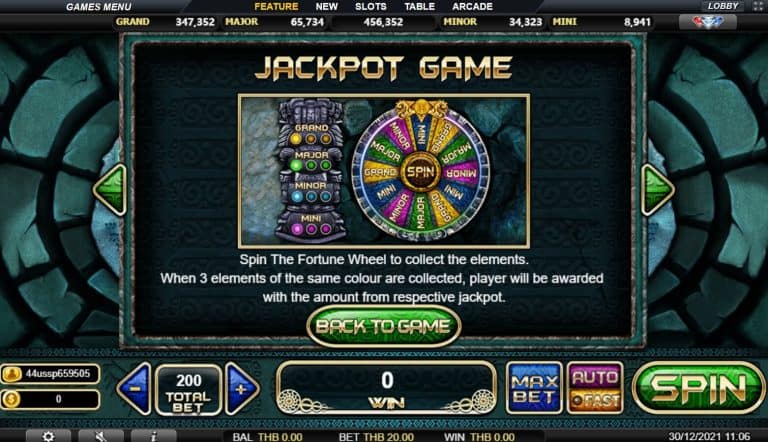Open the Games Menu
Image resolution: width=768 pixels, height=442 pixels.
pos(98,7)
